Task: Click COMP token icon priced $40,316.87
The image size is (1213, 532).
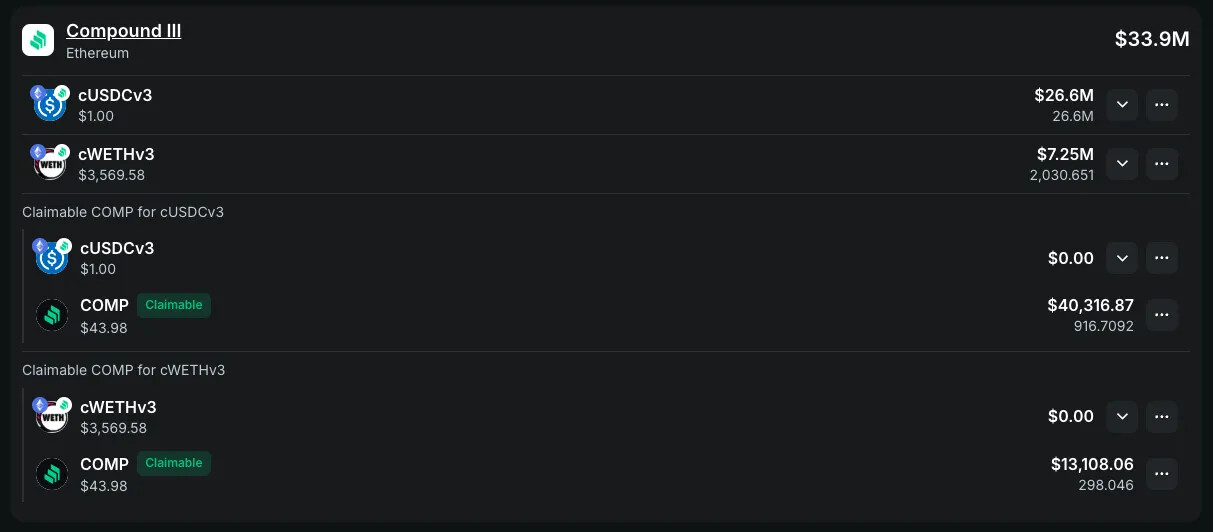Action: 52,315
